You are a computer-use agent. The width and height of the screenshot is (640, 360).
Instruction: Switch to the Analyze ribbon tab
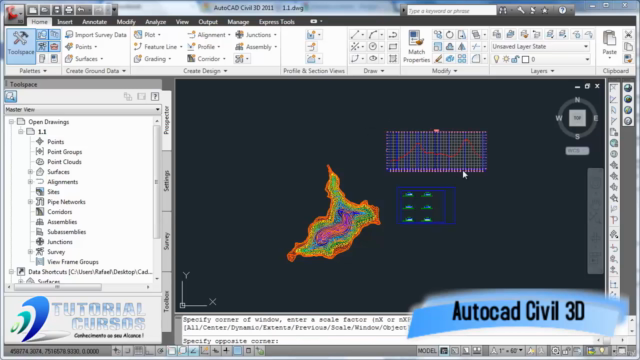click(x=156, y=22)
